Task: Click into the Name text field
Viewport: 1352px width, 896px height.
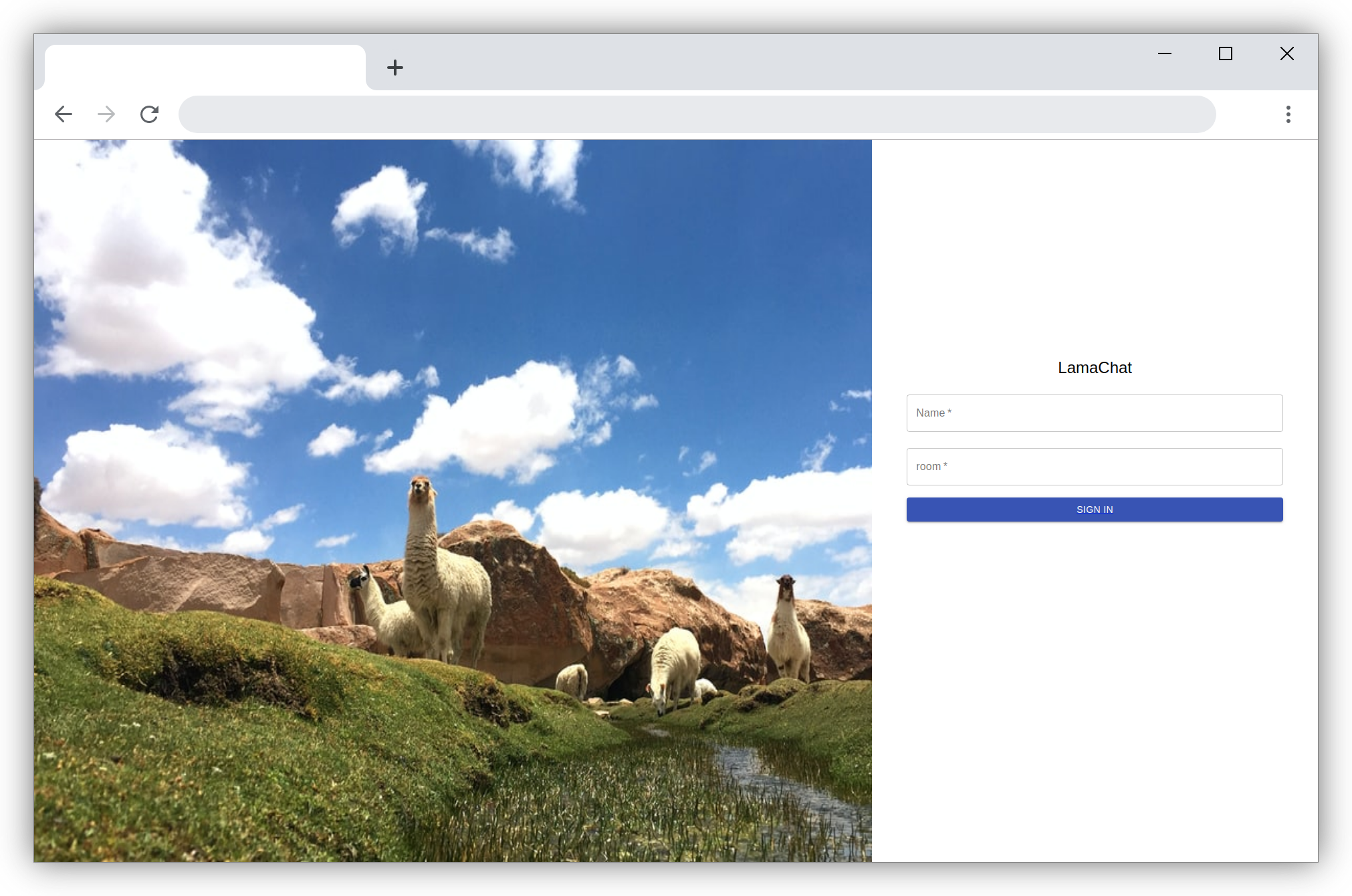Action: [1095, 413]
